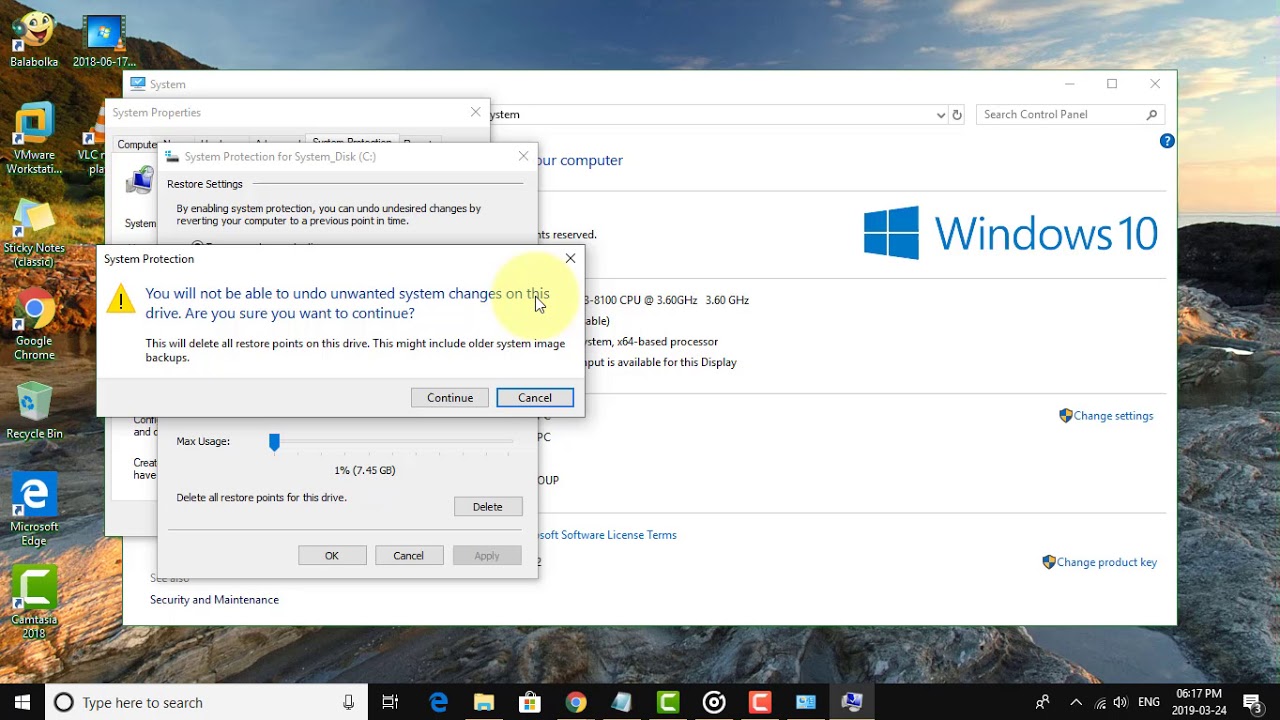Launch Microsoft Edge from the desktop
This screenshot has width=1280, height=720.
click(x=34, y=510)
